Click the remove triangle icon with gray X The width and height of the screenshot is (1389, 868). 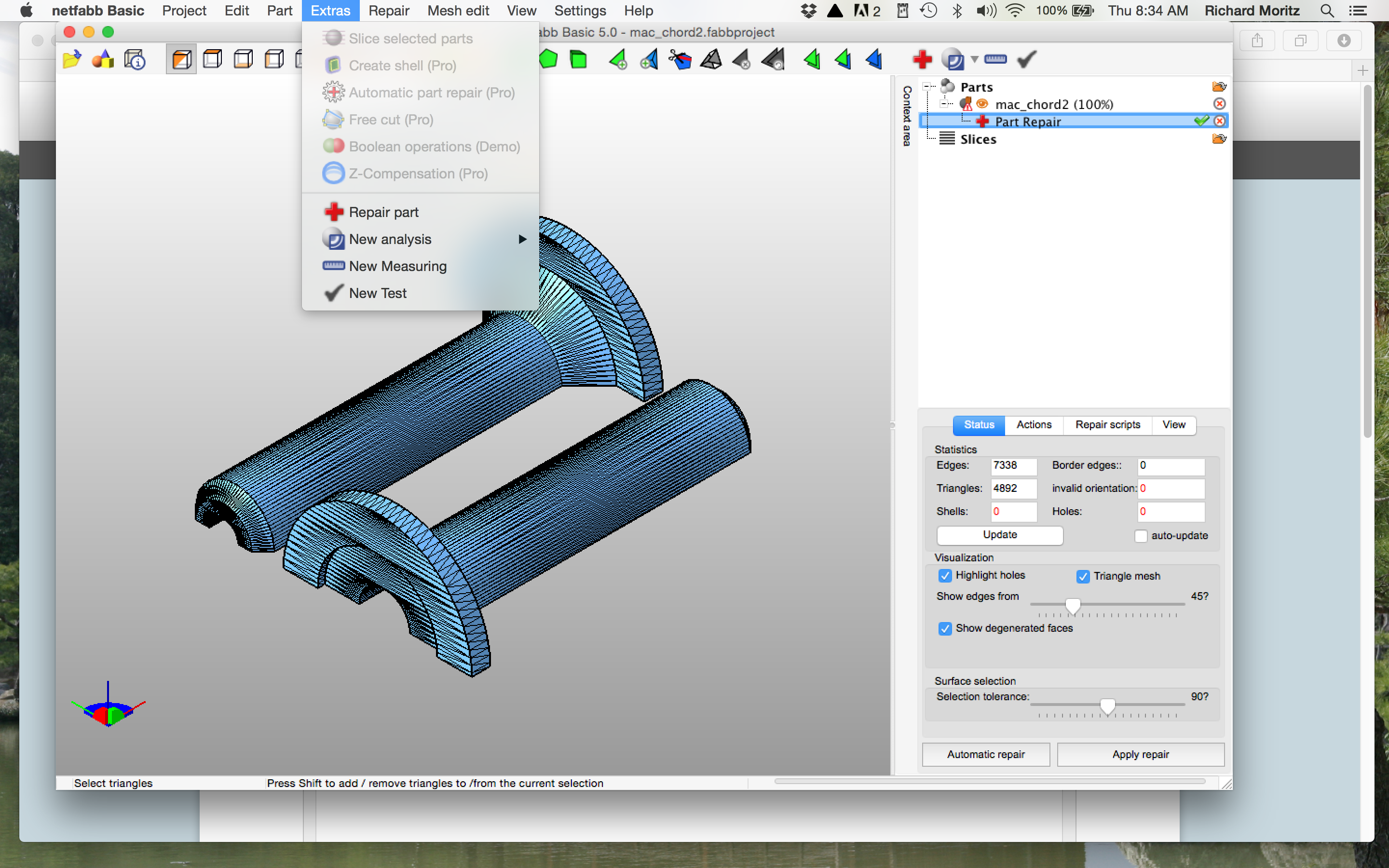742,59
